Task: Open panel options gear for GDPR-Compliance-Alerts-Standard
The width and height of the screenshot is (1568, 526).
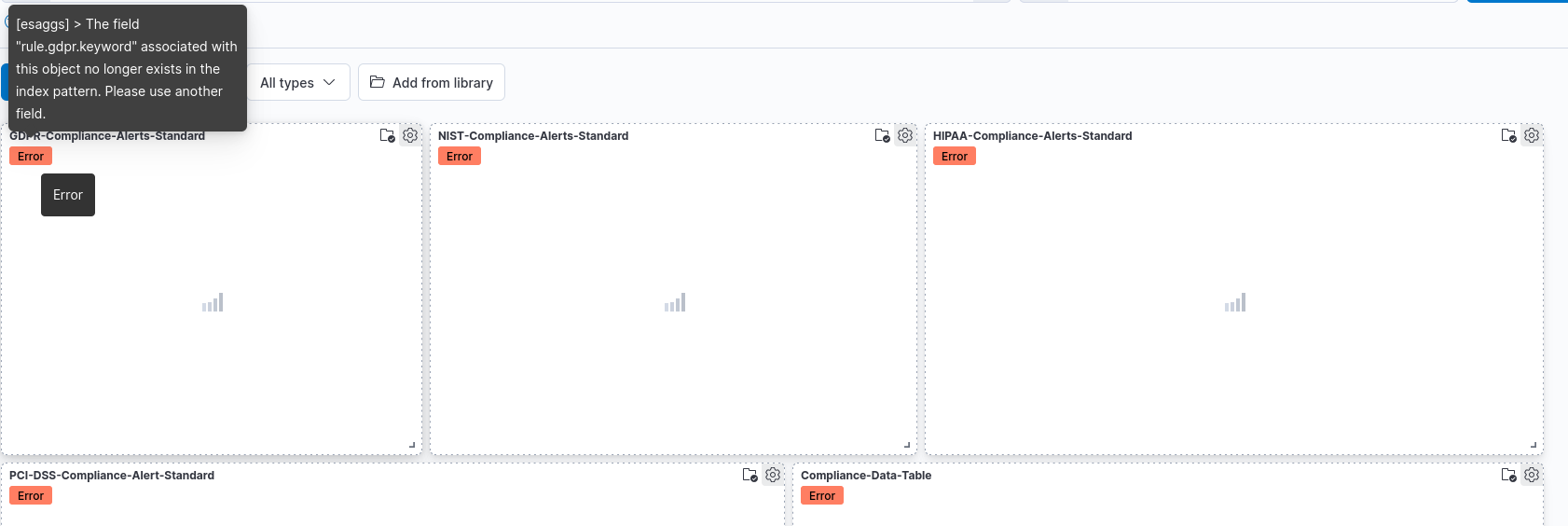Action: click(x=410, y=135)
